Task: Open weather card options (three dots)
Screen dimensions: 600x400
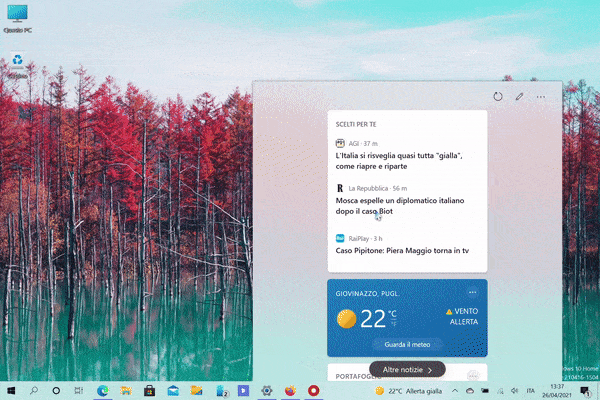Action: [x=473, y=292]
